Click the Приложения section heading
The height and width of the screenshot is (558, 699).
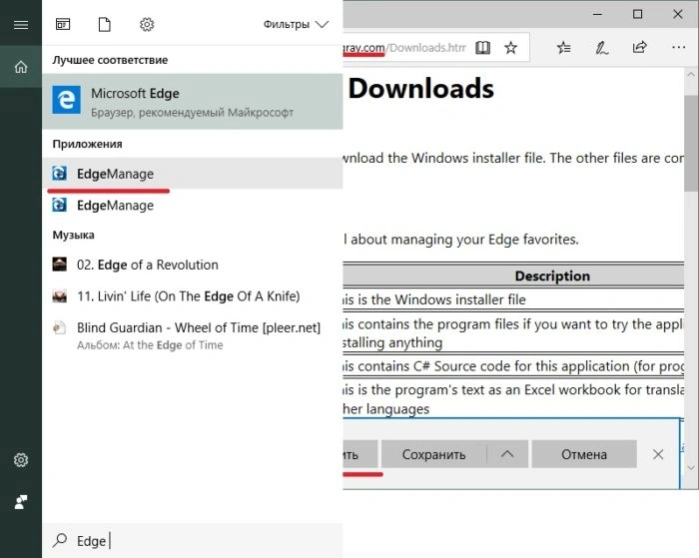[87, 144]
